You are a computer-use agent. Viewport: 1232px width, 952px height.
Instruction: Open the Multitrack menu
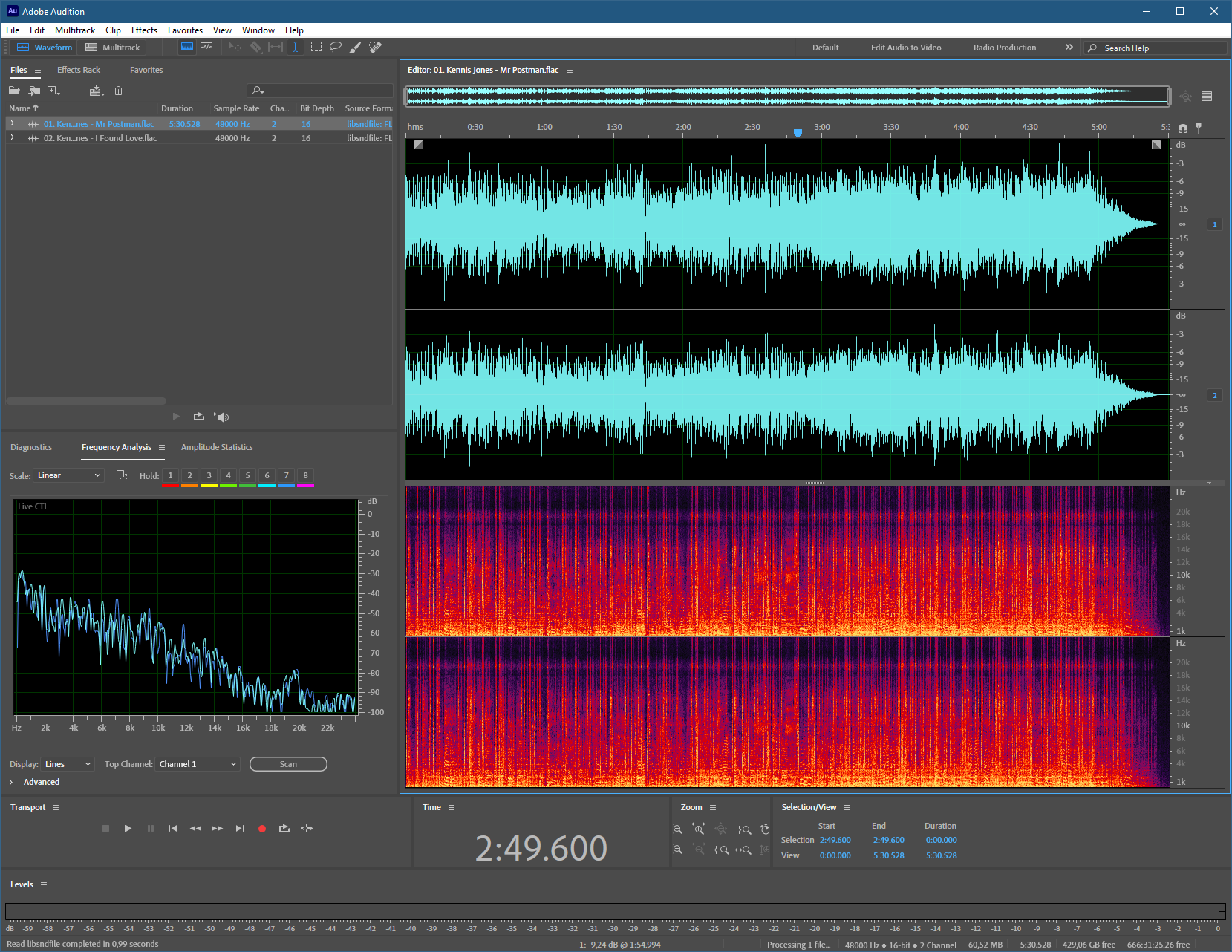pyautogui.click(x=75, y=30)
